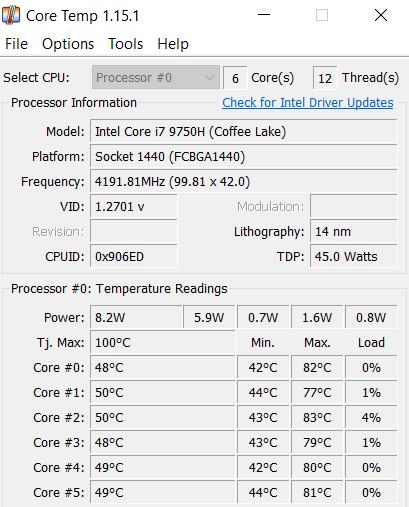This screenshot has height=507, width=409.
Task: Expand the Processor #0 CPU dropdown
Action: [x=156, y=77]
